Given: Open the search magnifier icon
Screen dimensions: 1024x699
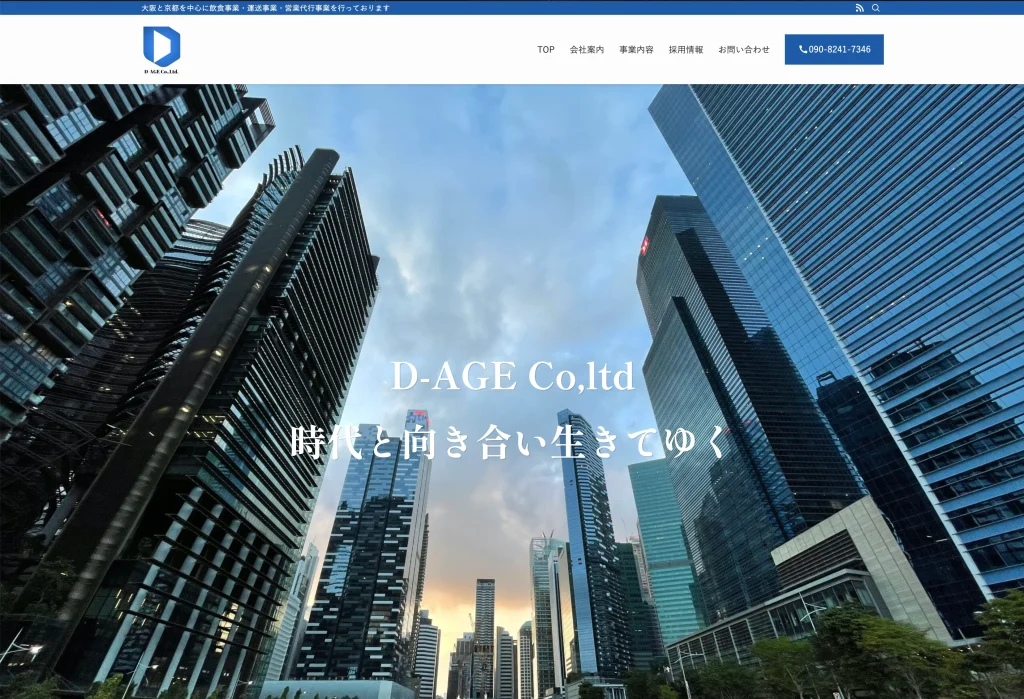Looking at the screenshot, I should click(x=876, y=8).
